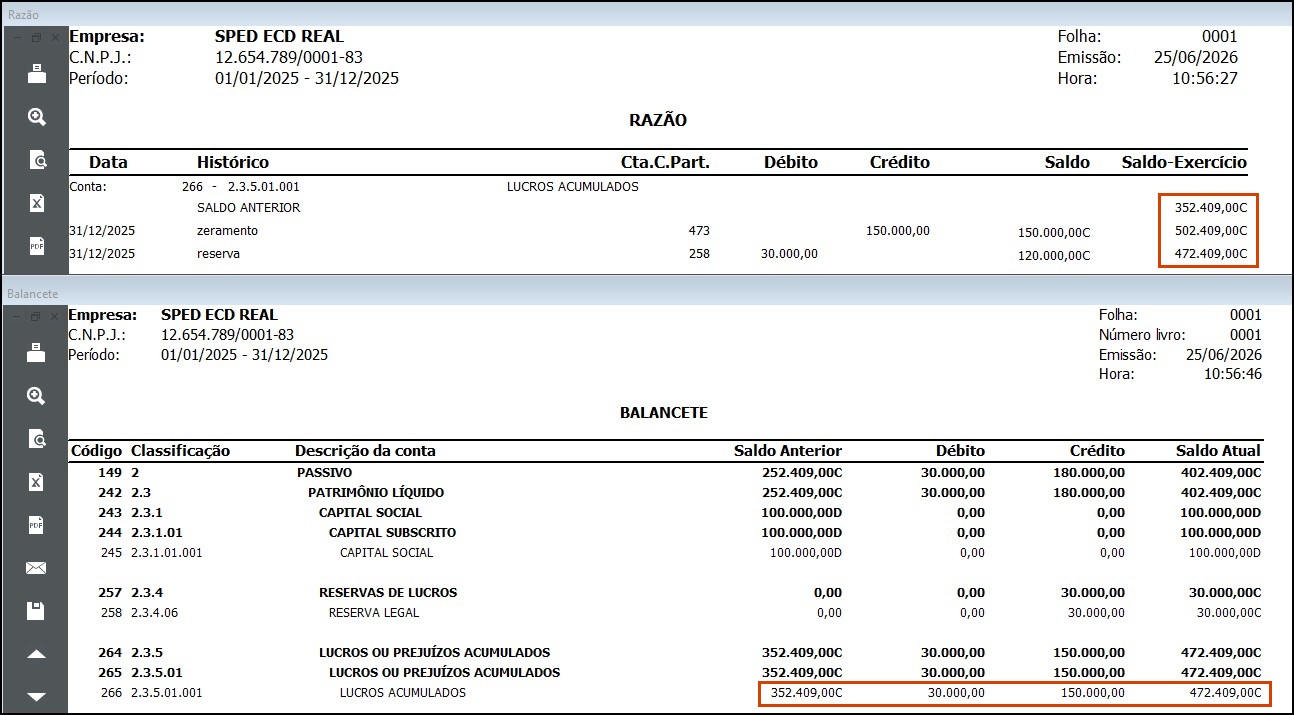Export the Balancete to PDF
The width and height of the screenshot is (1294, 715).
coord(37,525)
